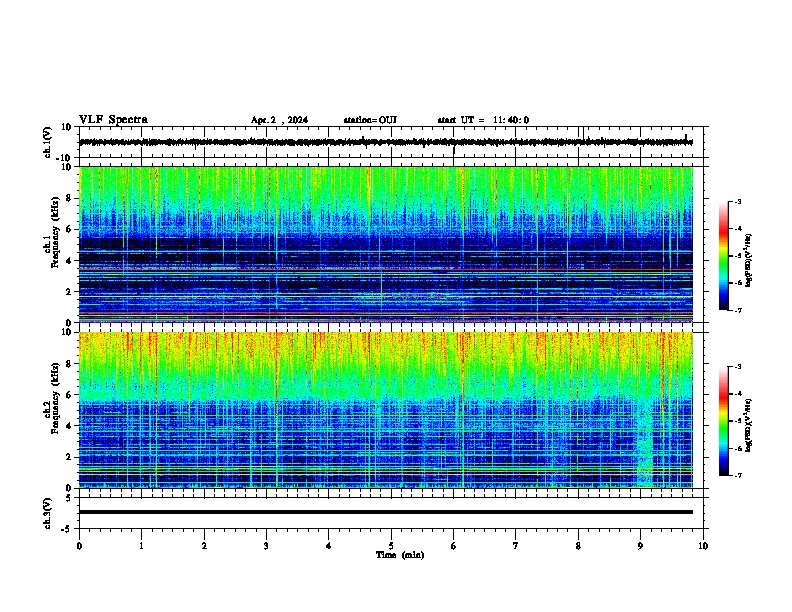Click the "-7" label on ch.2 color bar
Image resolution: width=792 pixels, height=612 pixels.
(x=738, y=475)
